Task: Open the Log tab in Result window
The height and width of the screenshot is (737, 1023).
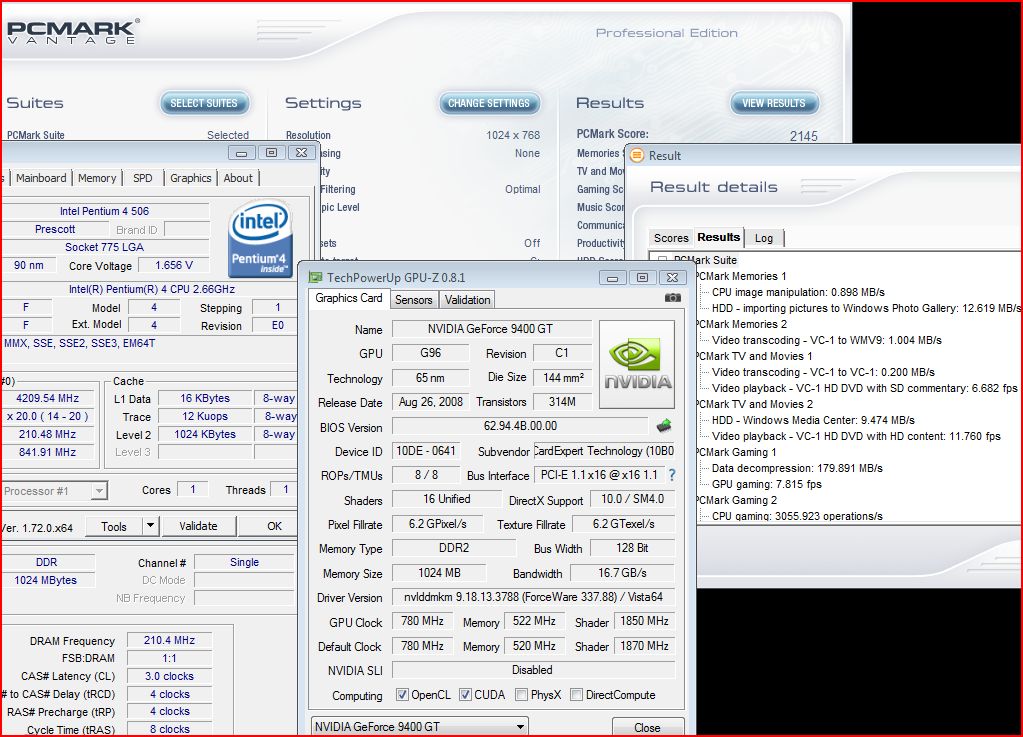Action: point(764,238)
